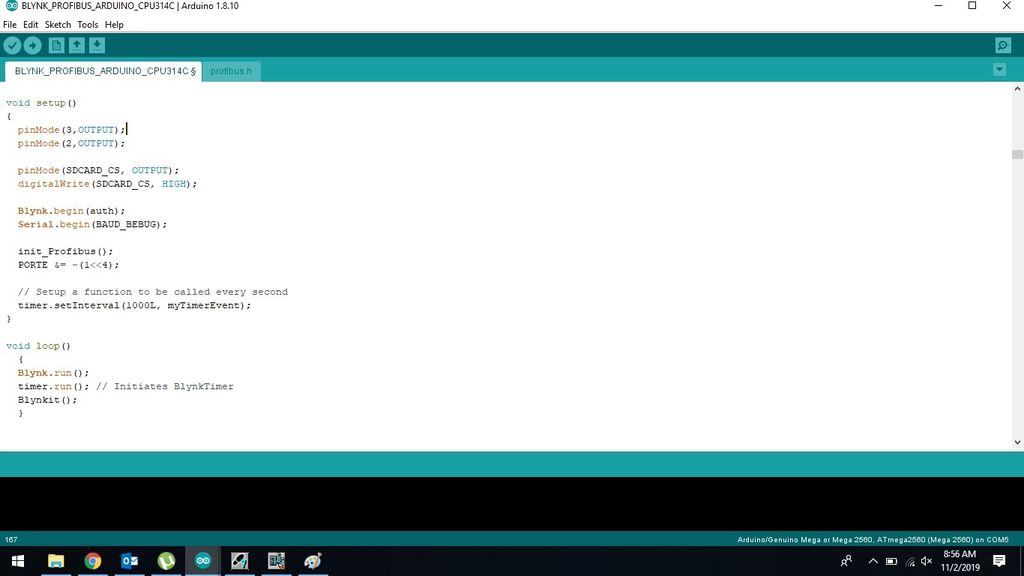The height and width of the screenshot is (576, 1024).
Task: Click the vertical scrollbar thumb
Action: (1017, 155)
